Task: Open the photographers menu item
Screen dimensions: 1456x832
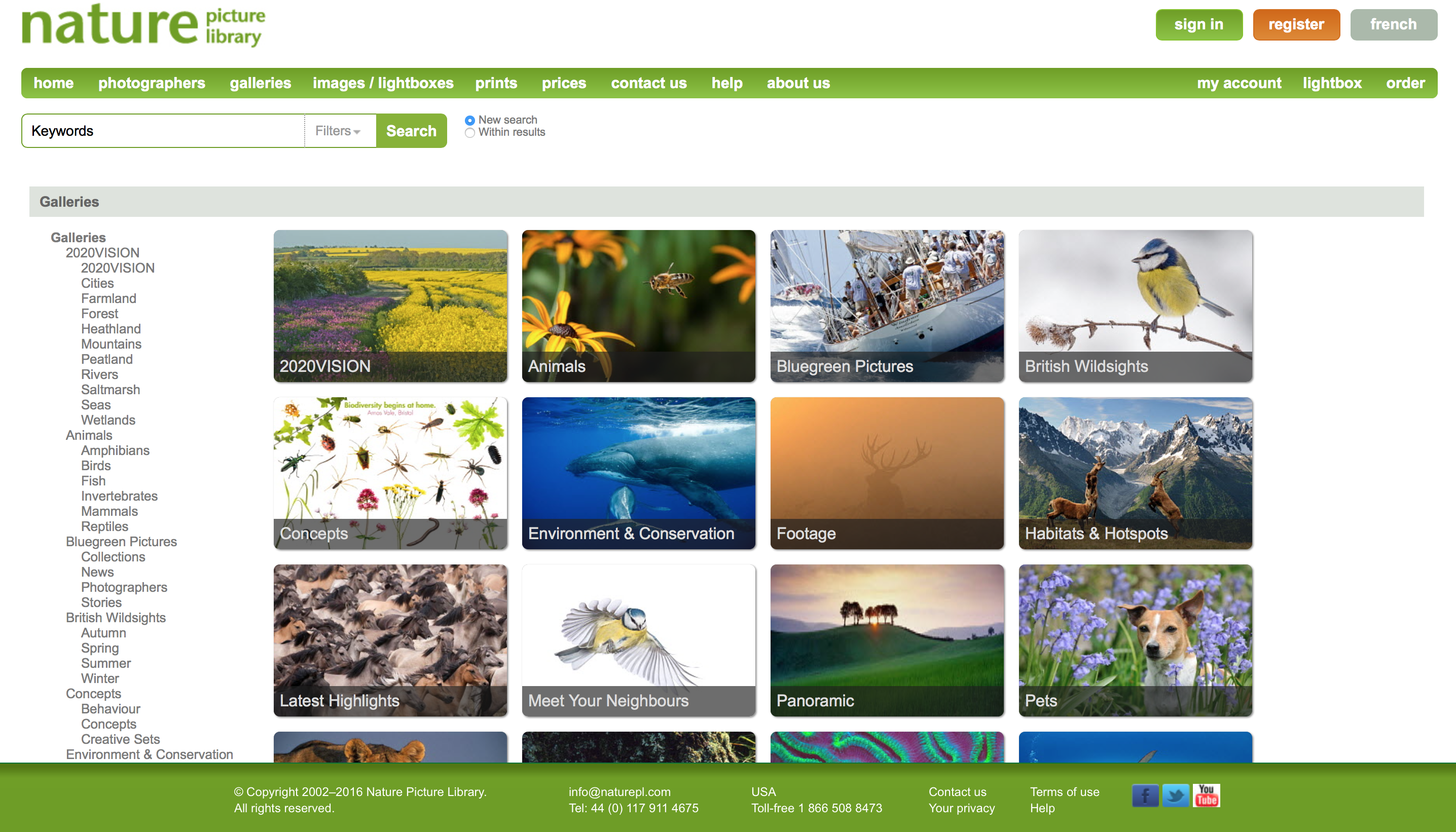Action: (x=152, y=84)
